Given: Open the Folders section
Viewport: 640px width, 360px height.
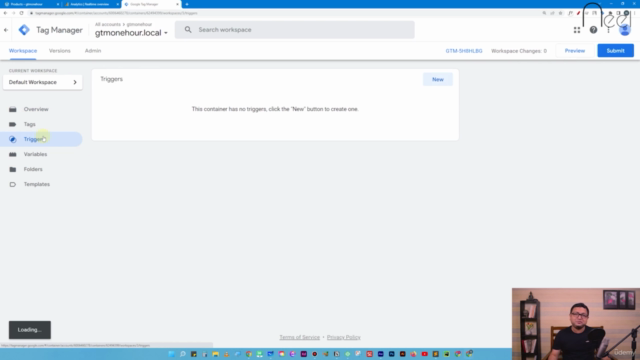Looking at the screenshot, I should click(33, 169).
